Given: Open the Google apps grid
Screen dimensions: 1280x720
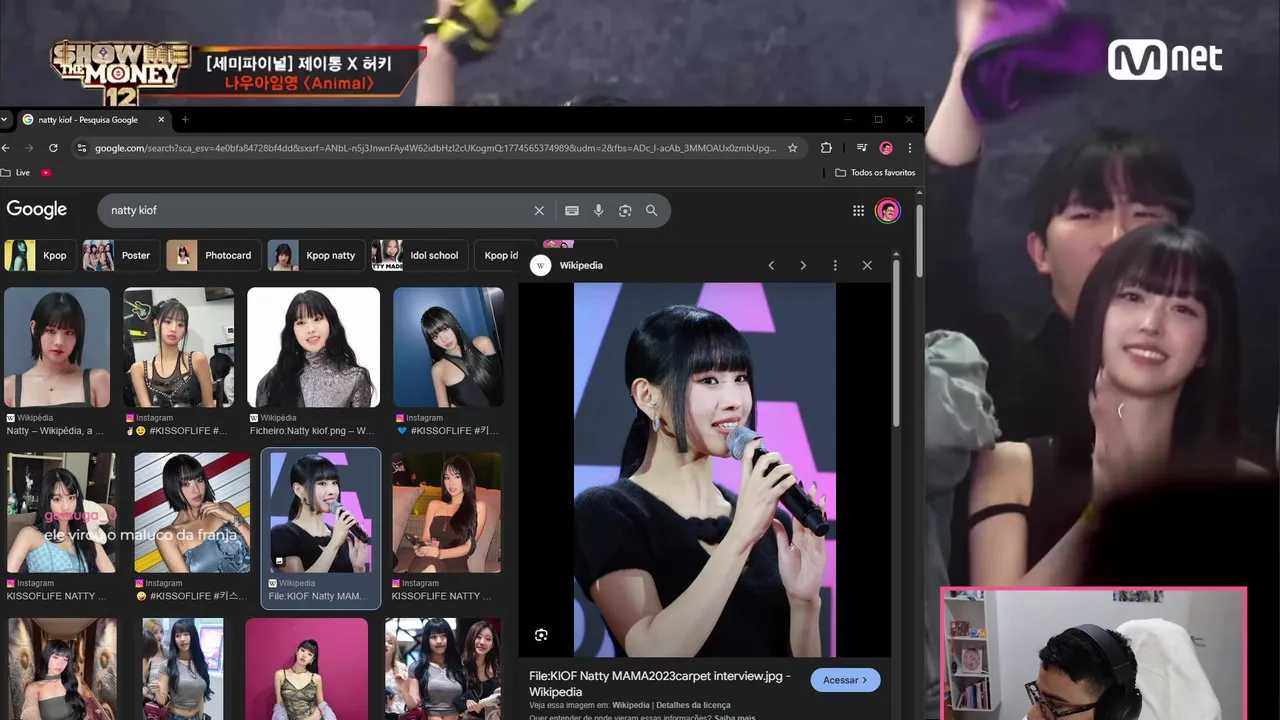Looking at the screenshot, I should (858, 211).
